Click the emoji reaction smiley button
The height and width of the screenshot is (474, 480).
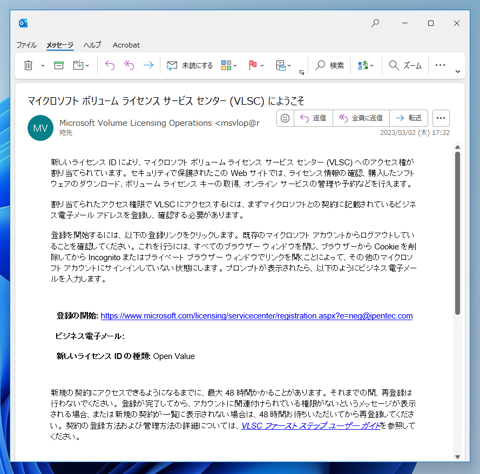click(285, 118)
